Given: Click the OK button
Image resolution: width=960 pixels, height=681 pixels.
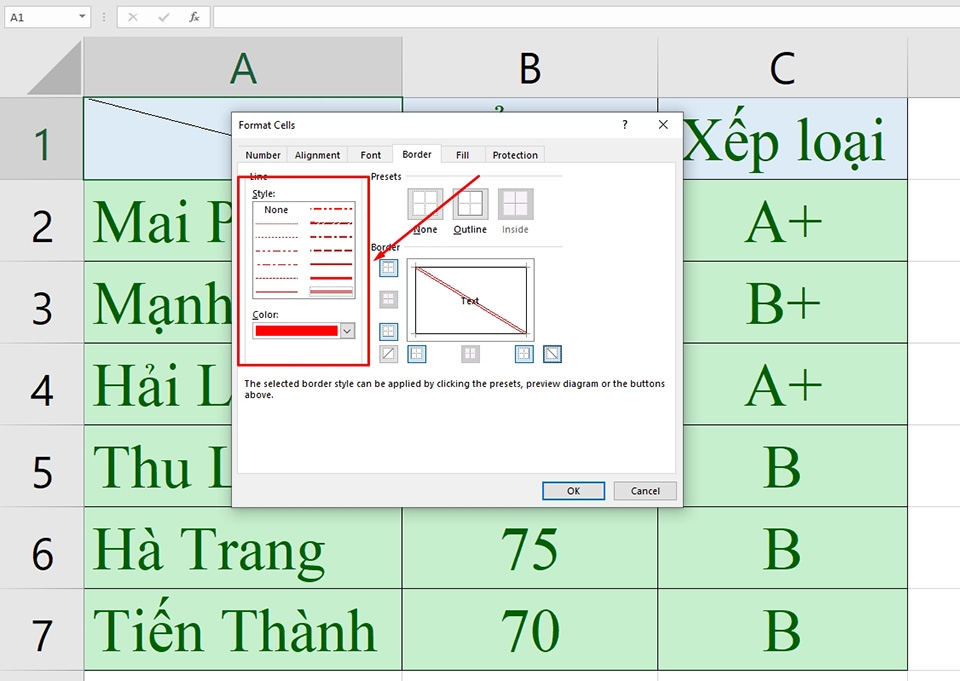Looking at the screenshot, I should [x=573, y=491].
